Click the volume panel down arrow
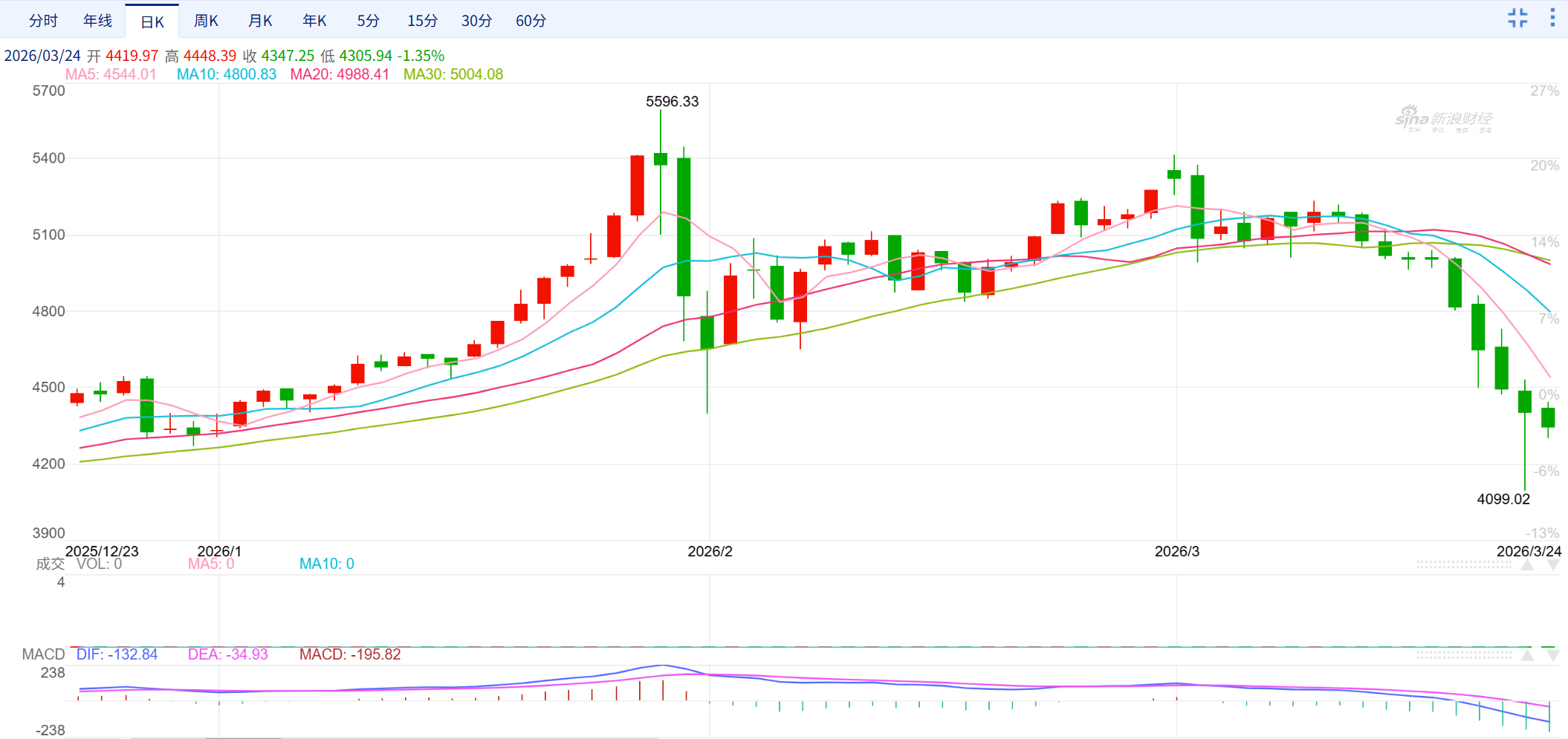Screen dimensions: 1568x739 pos(1552,565)
